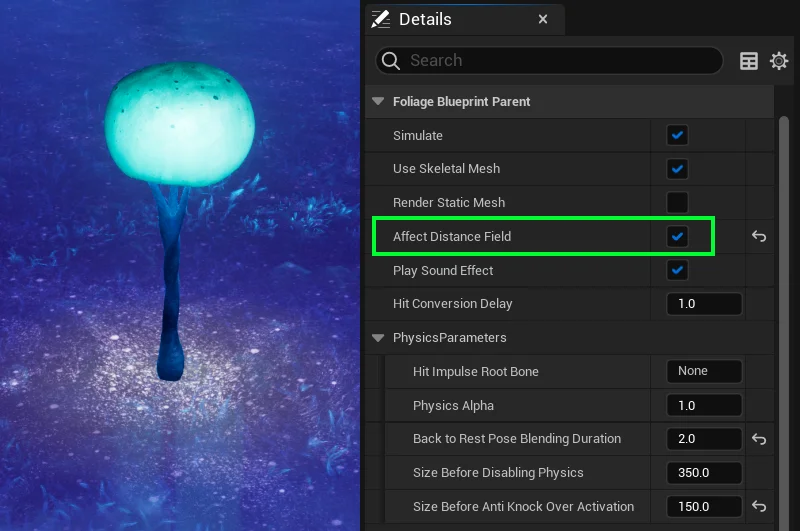
Task: Click the magnifier icon in search bar
Action: pyautogui.click(x=391, y=61)
